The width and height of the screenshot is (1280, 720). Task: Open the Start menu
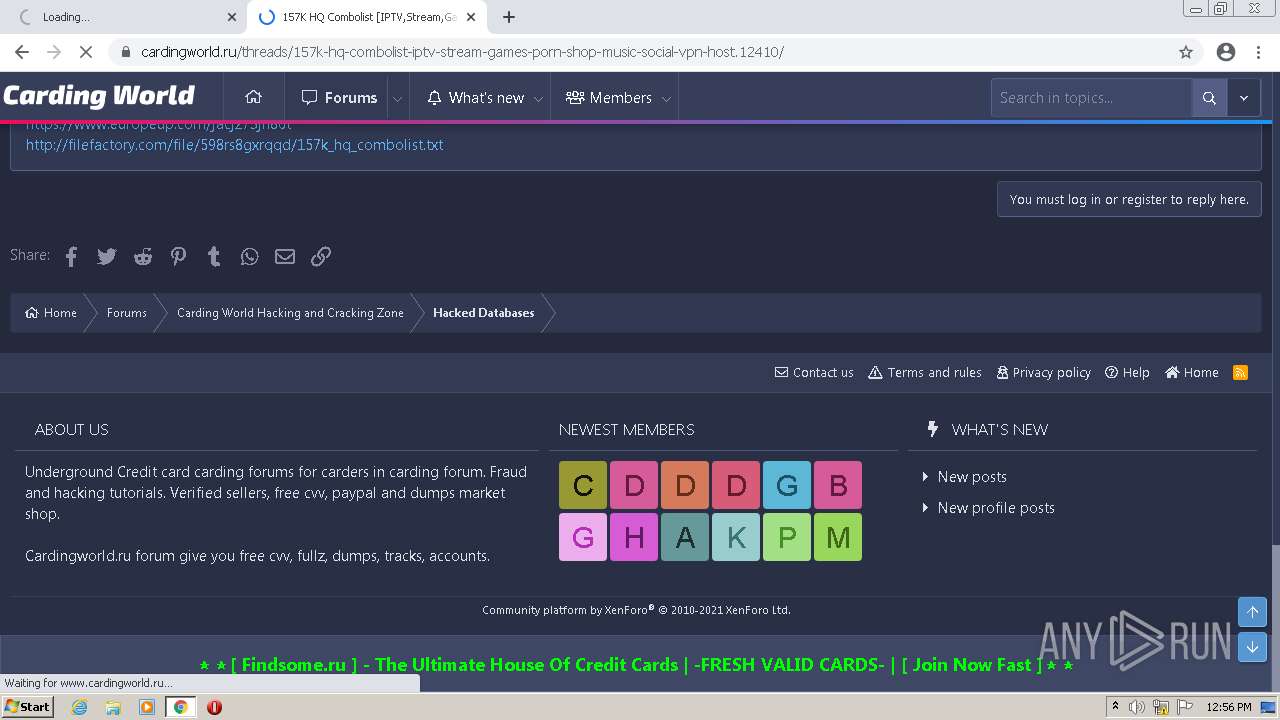27,707
